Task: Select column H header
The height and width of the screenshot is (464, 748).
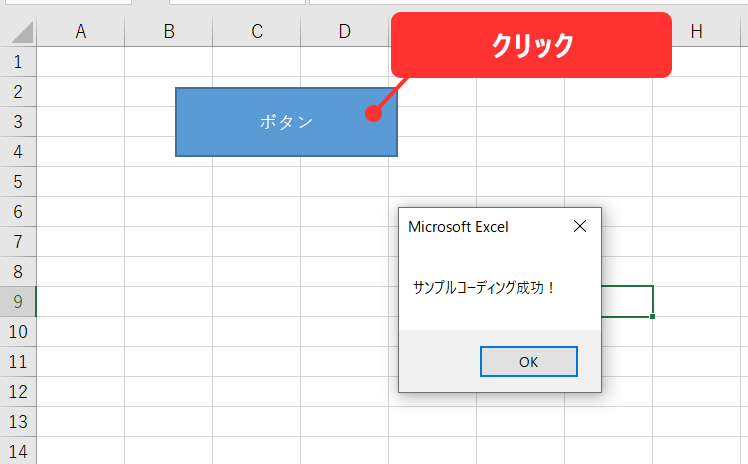Action: [x=696, y=32]
